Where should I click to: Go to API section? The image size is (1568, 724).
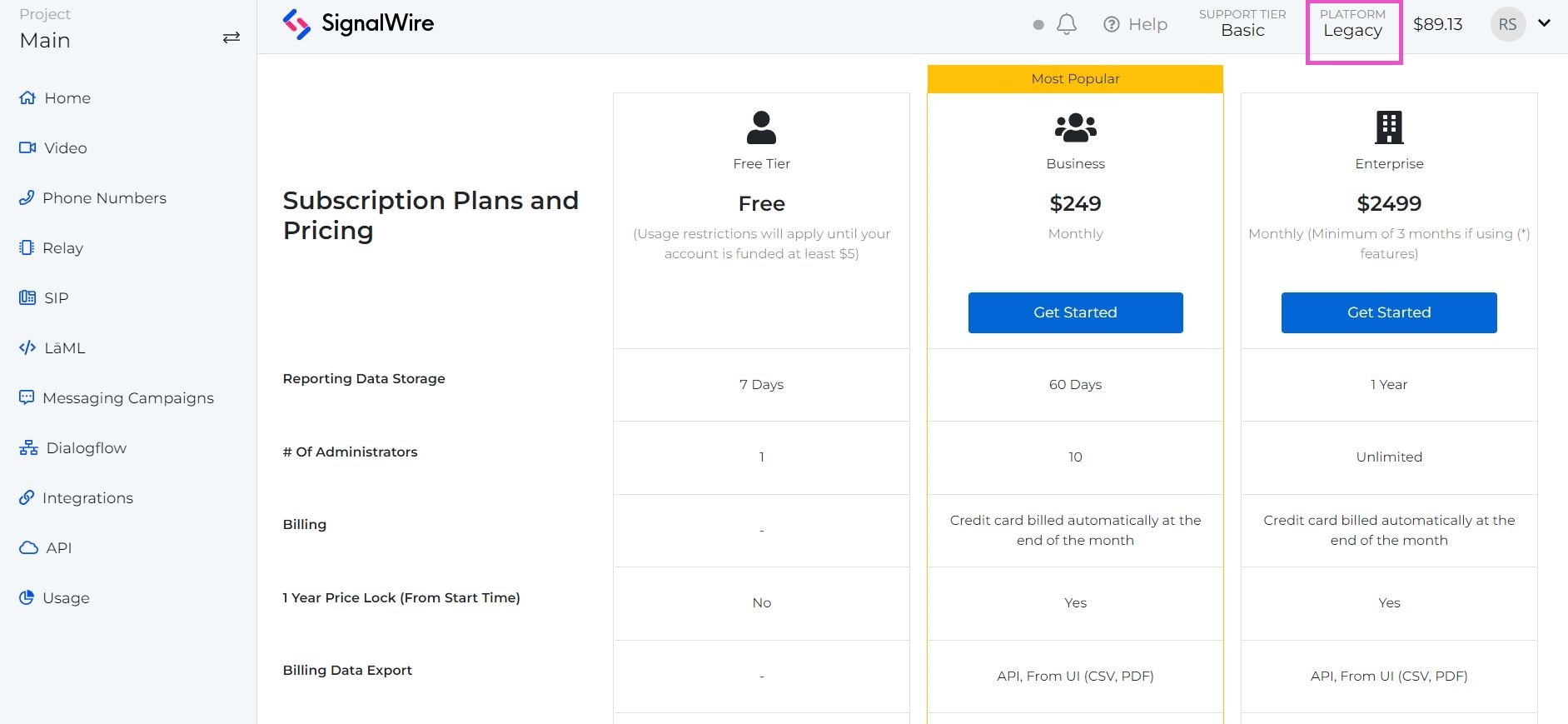(x=59, y=547)
